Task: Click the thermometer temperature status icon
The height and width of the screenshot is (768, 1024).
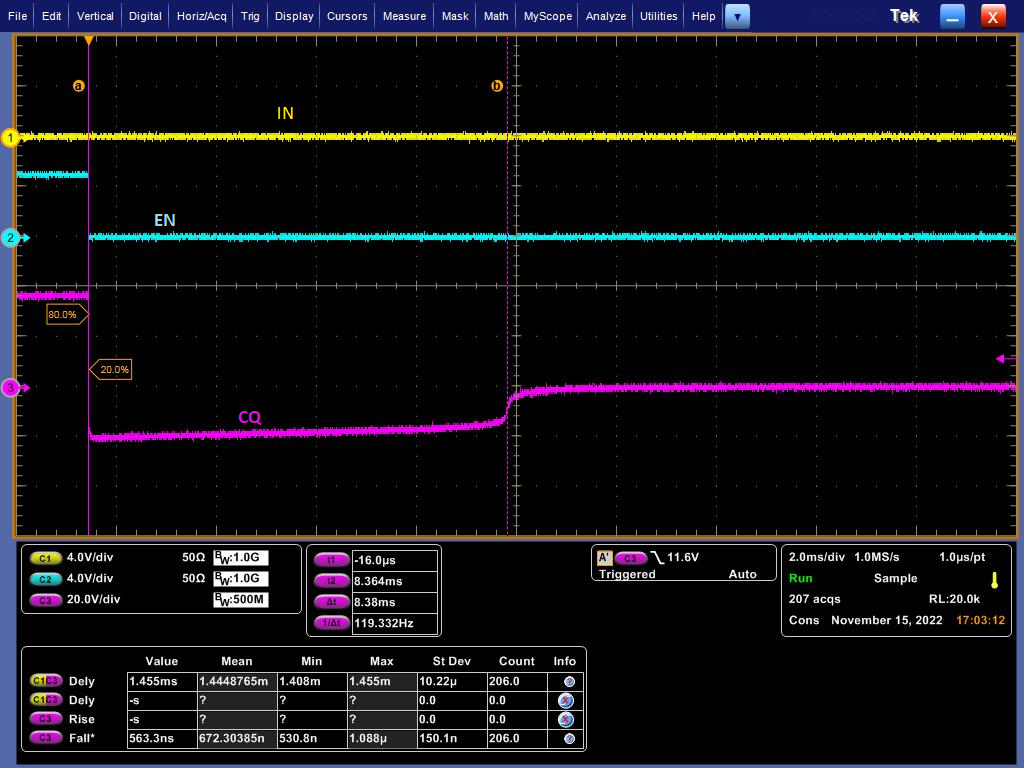Action: click(993, 580)
